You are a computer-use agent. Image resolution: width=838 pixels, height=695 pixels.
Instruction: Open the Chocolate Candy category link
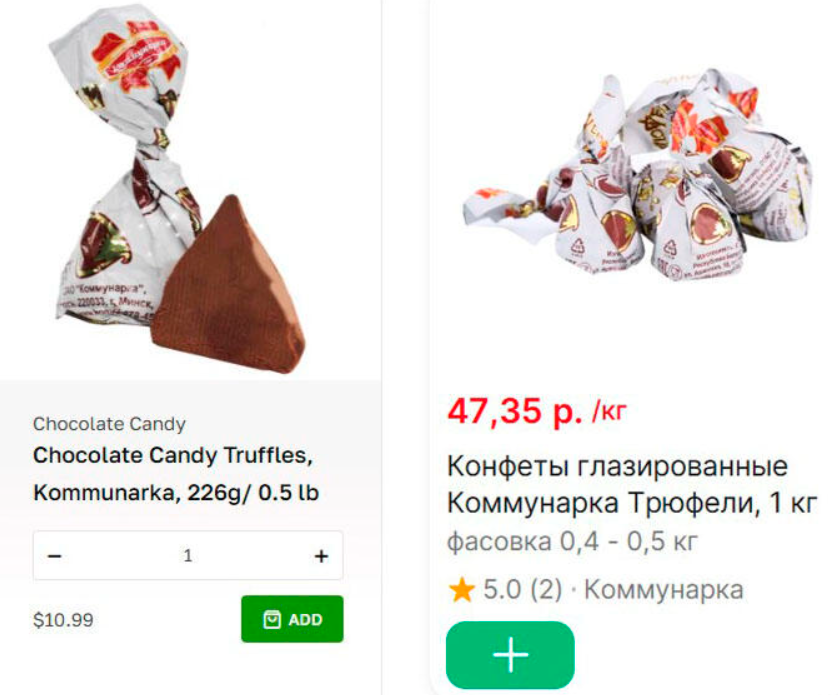tap(110, 424)
